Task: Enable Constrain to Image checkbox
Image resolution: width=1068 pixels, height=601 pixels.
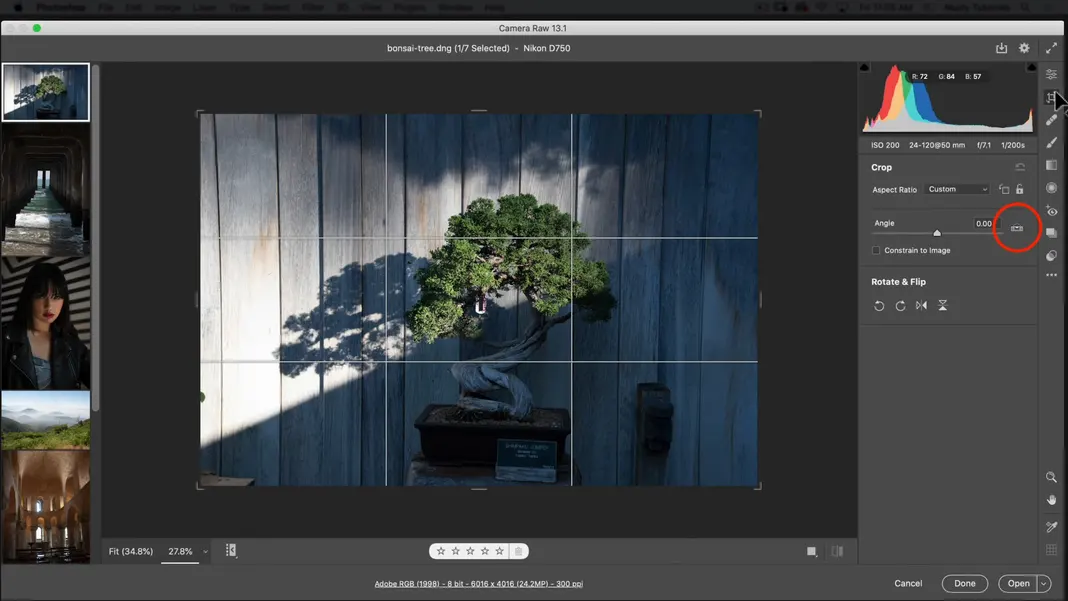Action: tap(876, 250)
